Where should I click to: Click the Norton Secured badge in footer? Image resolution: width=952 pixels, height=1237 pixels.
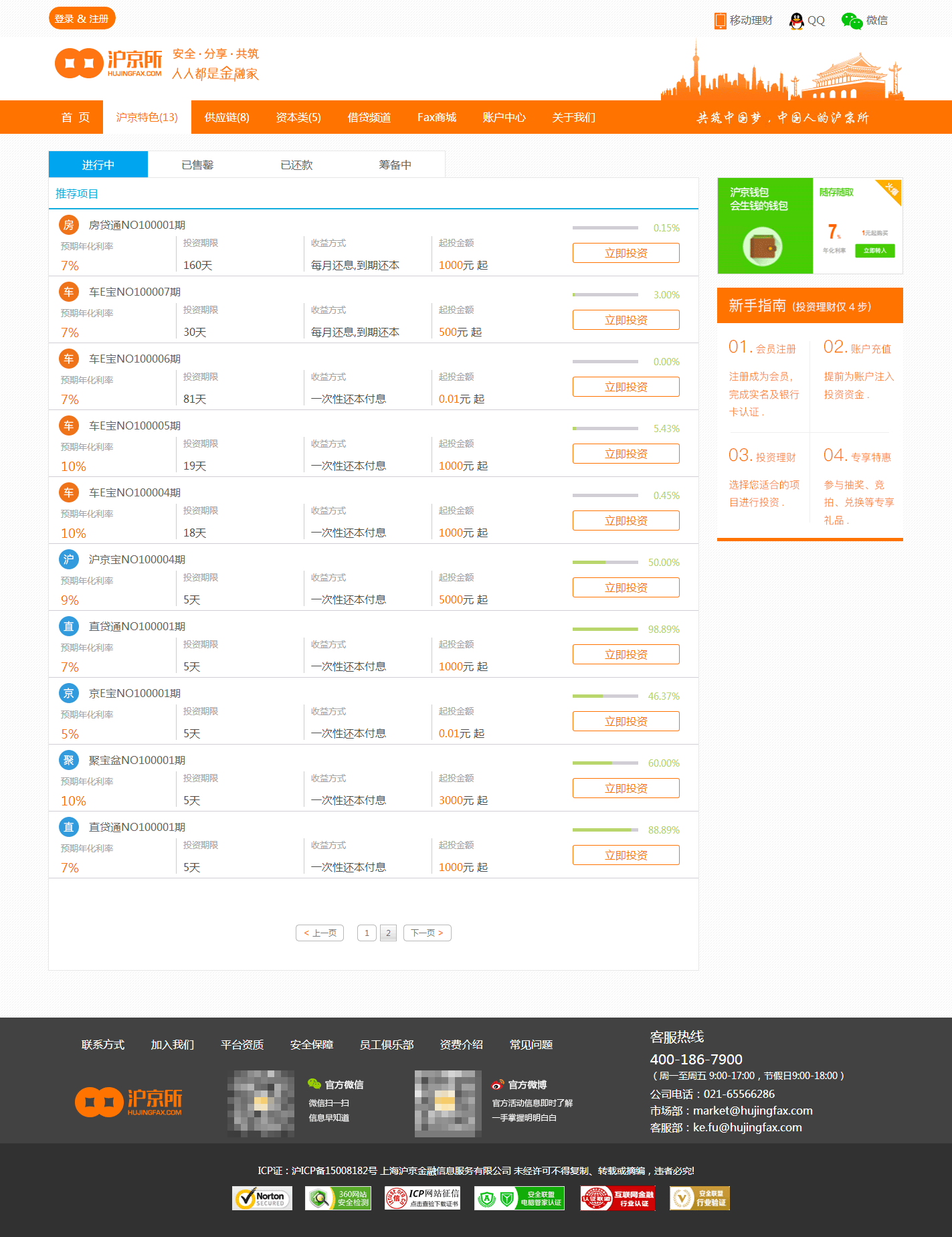click(x=262, y=1198)
